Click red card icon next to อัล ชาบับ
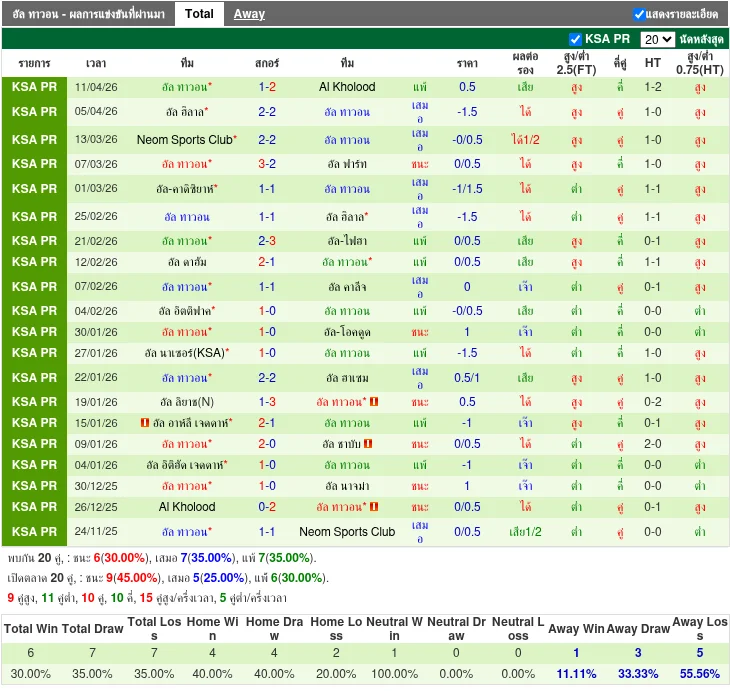 pos(368,444)
